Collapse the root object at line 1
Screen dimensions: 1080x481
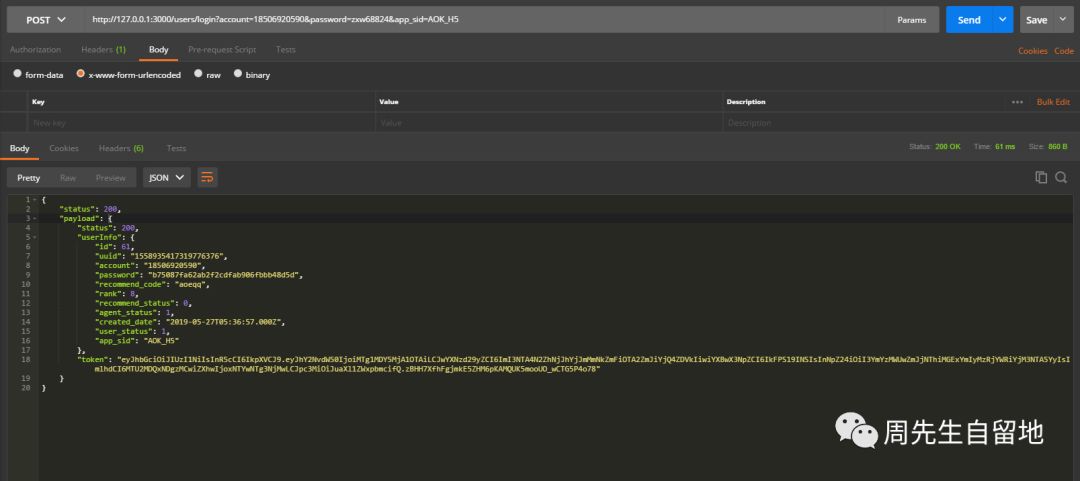point(34,200)
